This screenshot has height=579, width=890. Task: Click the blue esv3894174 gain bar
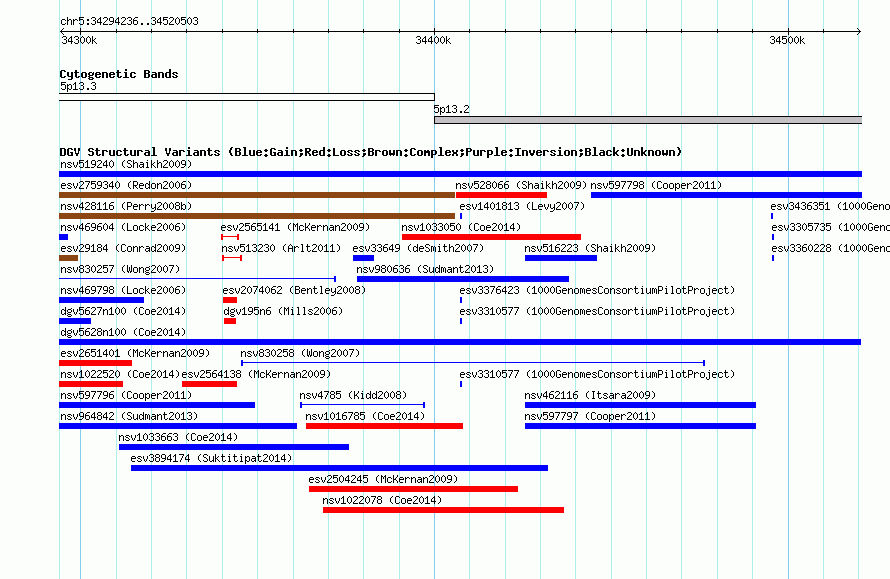tap(339, 468)
